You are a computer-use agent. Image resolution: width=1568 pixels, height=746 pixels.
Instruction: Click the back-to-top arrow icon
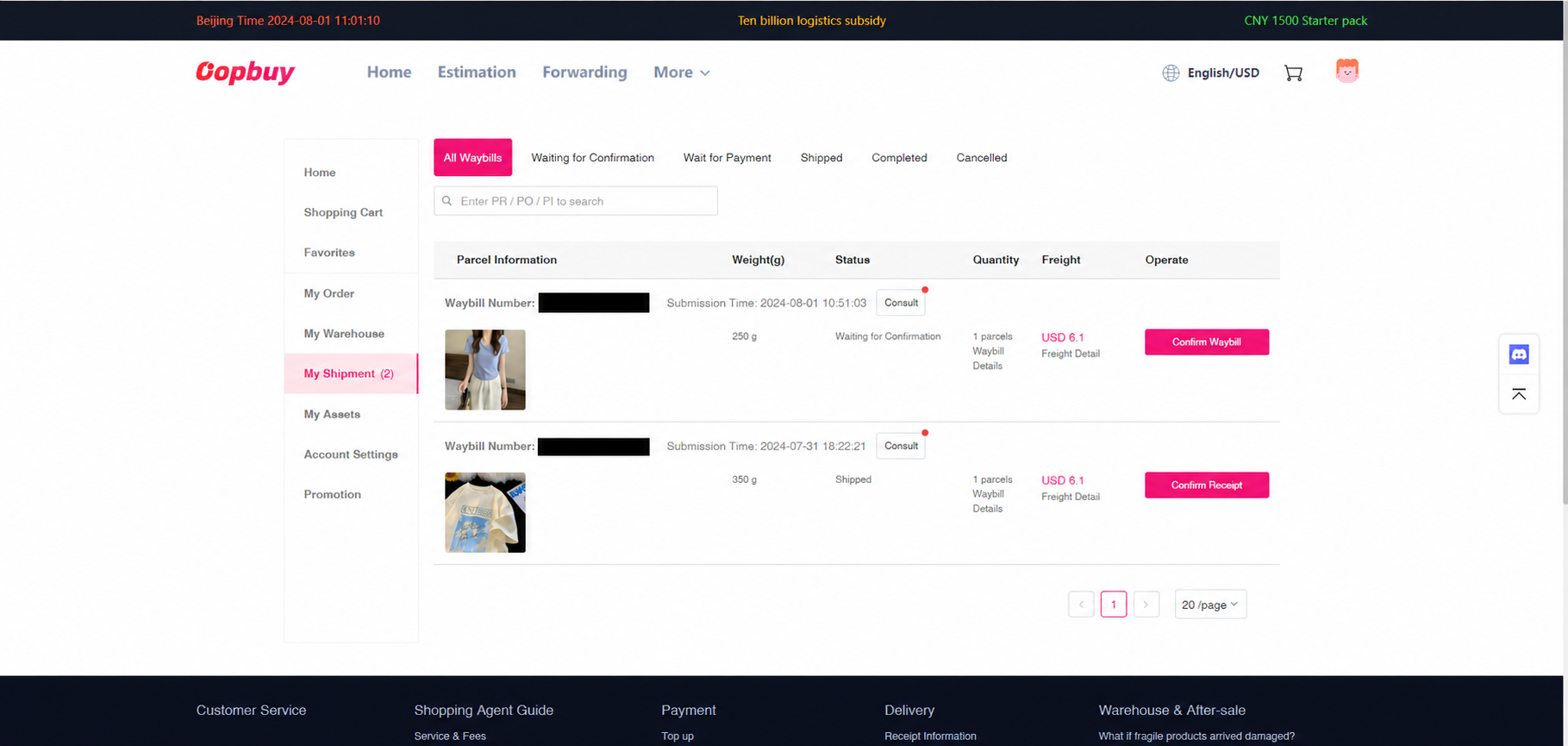[x=1519, y=394]
